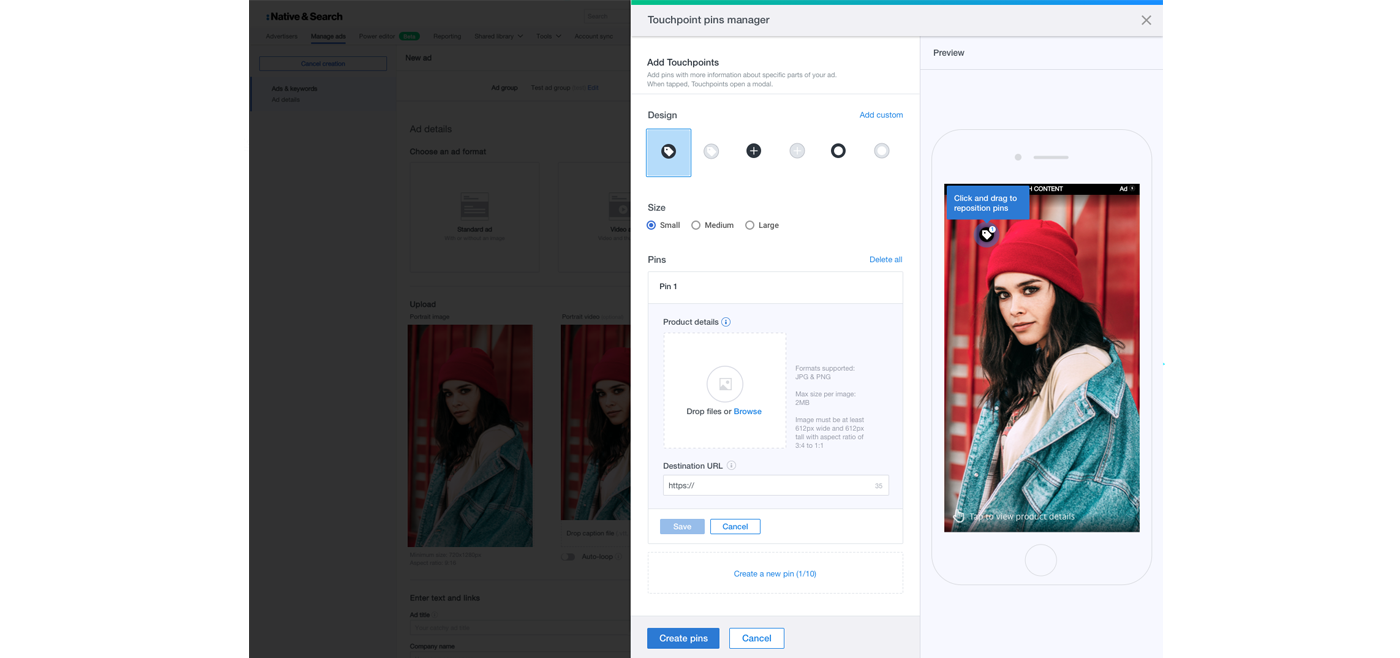The width and height of the screenshot is (1400, 658).
Task: Click Create a new pin (1/10)
Action: (x=775, y=574)
